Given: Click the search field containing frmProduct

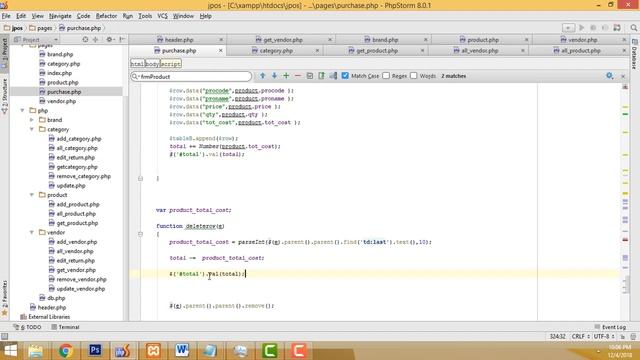Looking at the screenshot, I should (191, 76).
